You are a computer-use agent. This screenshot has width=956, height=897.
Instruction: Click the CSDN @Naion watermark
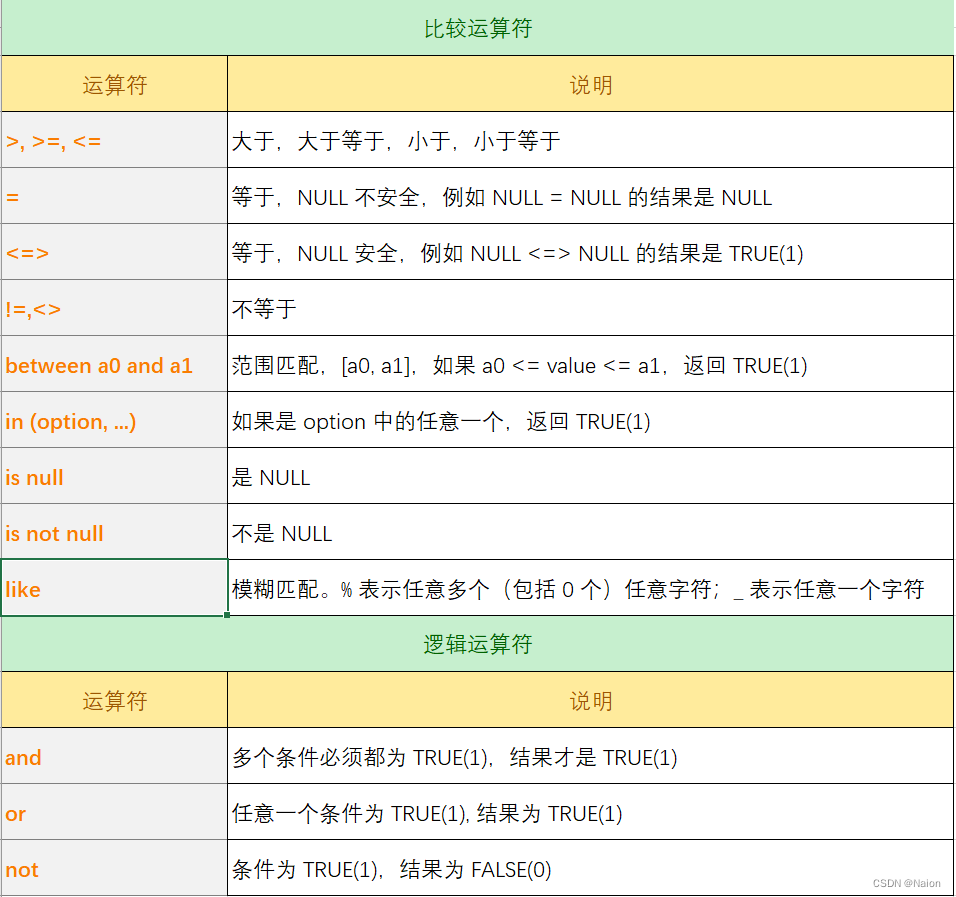point(906,884)
